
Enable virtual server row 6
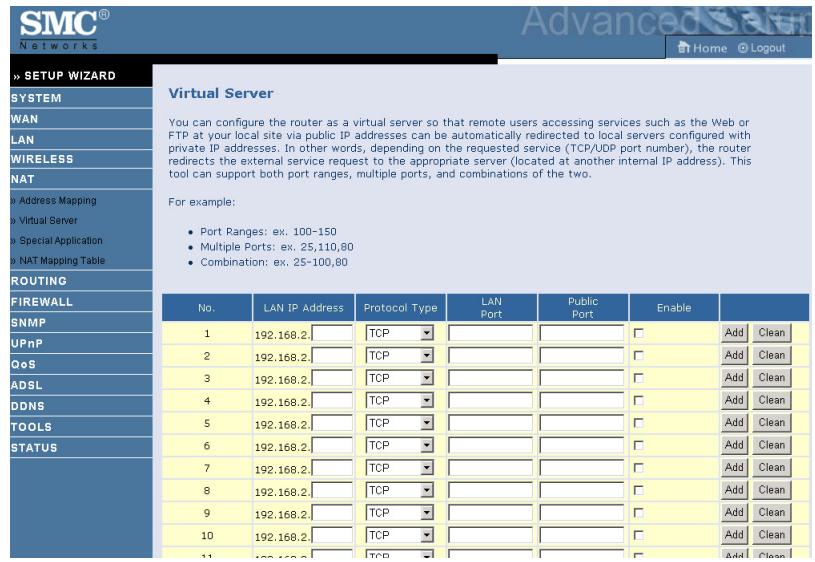tap(639, 446)
